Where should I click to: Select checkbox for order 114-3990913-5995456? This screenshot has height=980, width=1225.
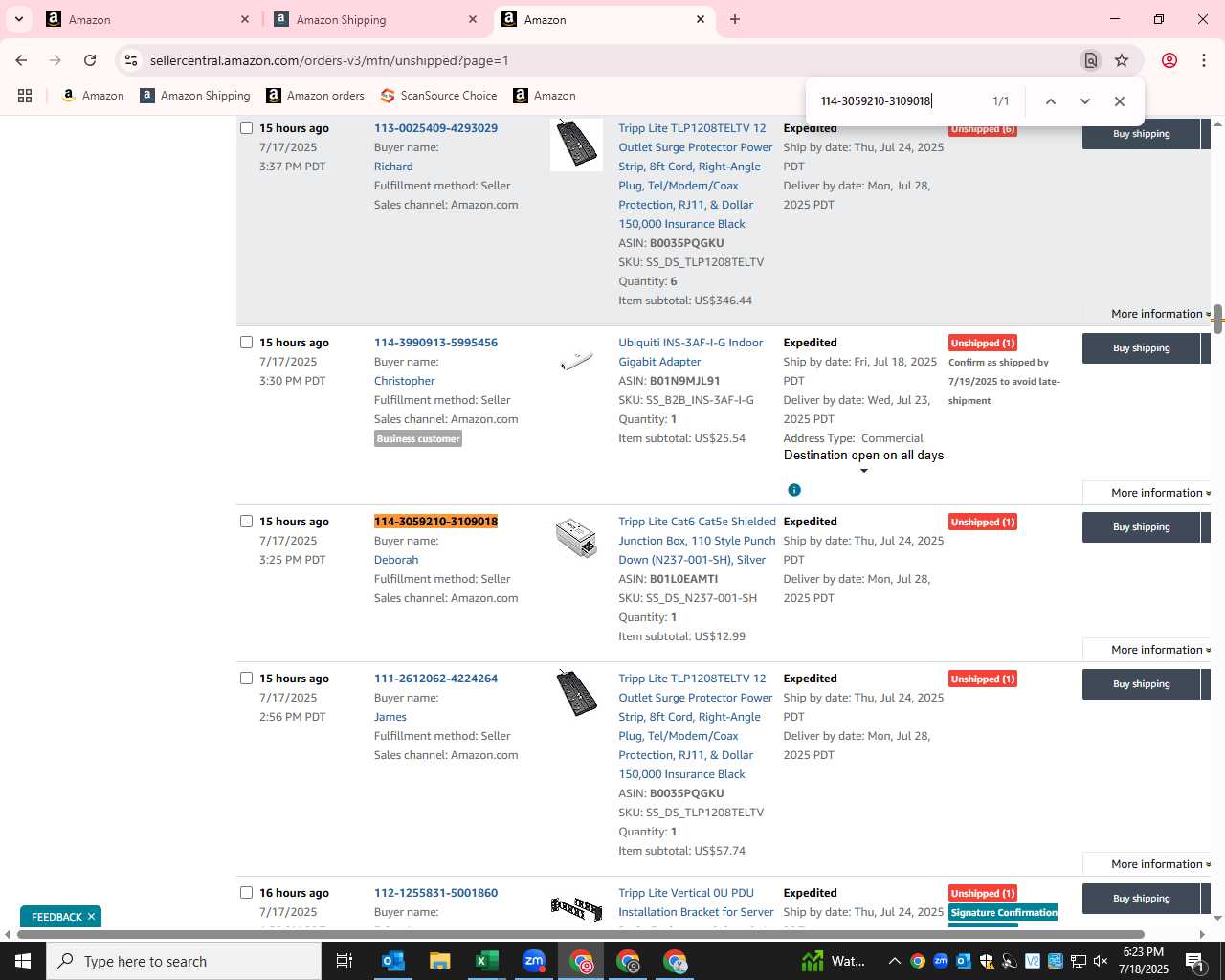[246, 343]
